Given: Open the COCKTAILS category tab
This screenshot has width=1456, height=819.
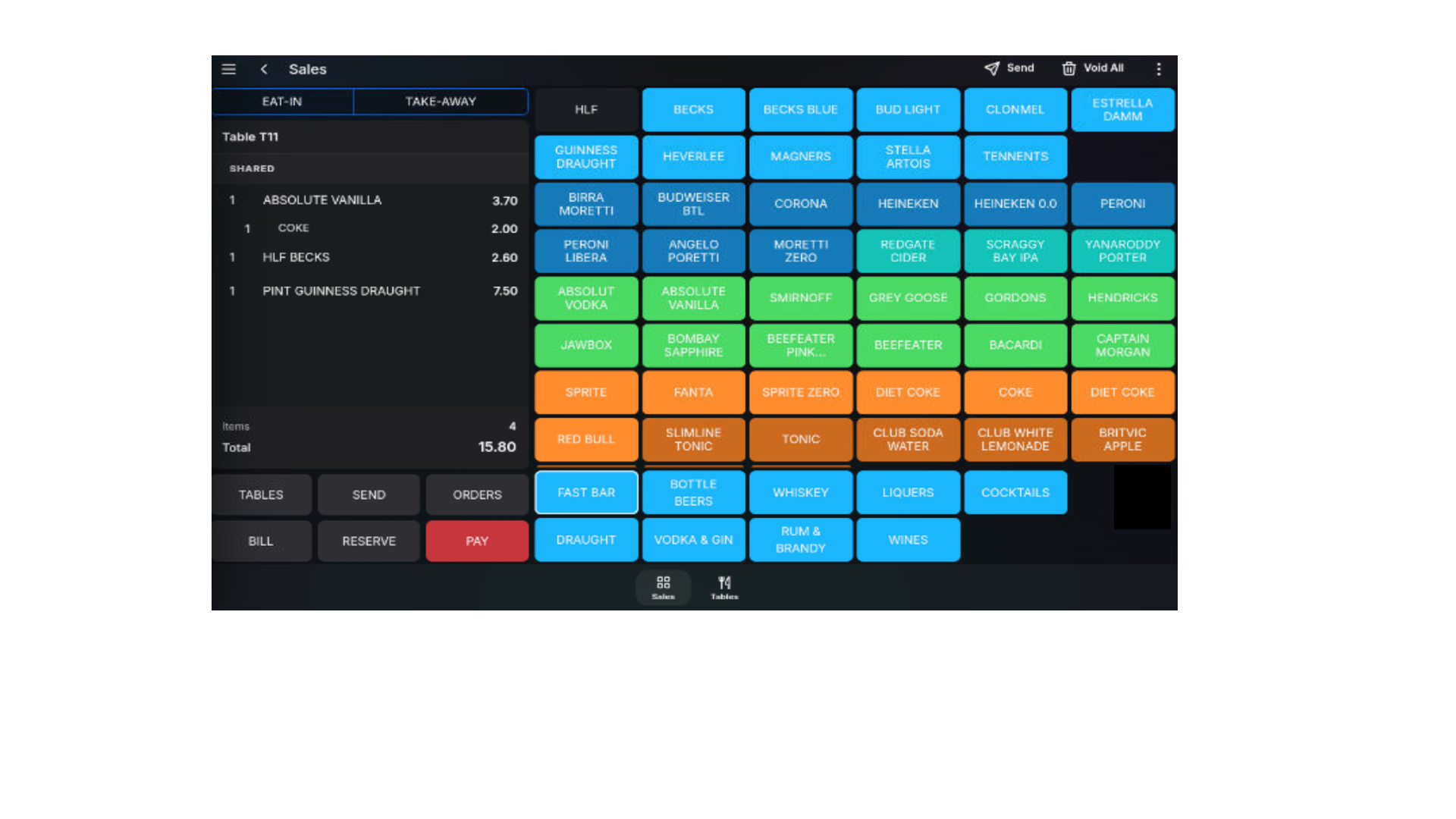Looking at the screenshot, I should tap(1015, 493).
